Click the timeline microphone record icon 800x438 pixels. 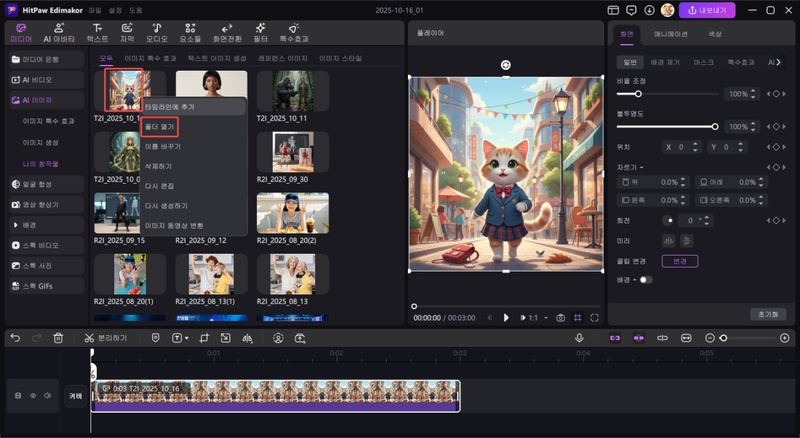[x=579, y=338]
